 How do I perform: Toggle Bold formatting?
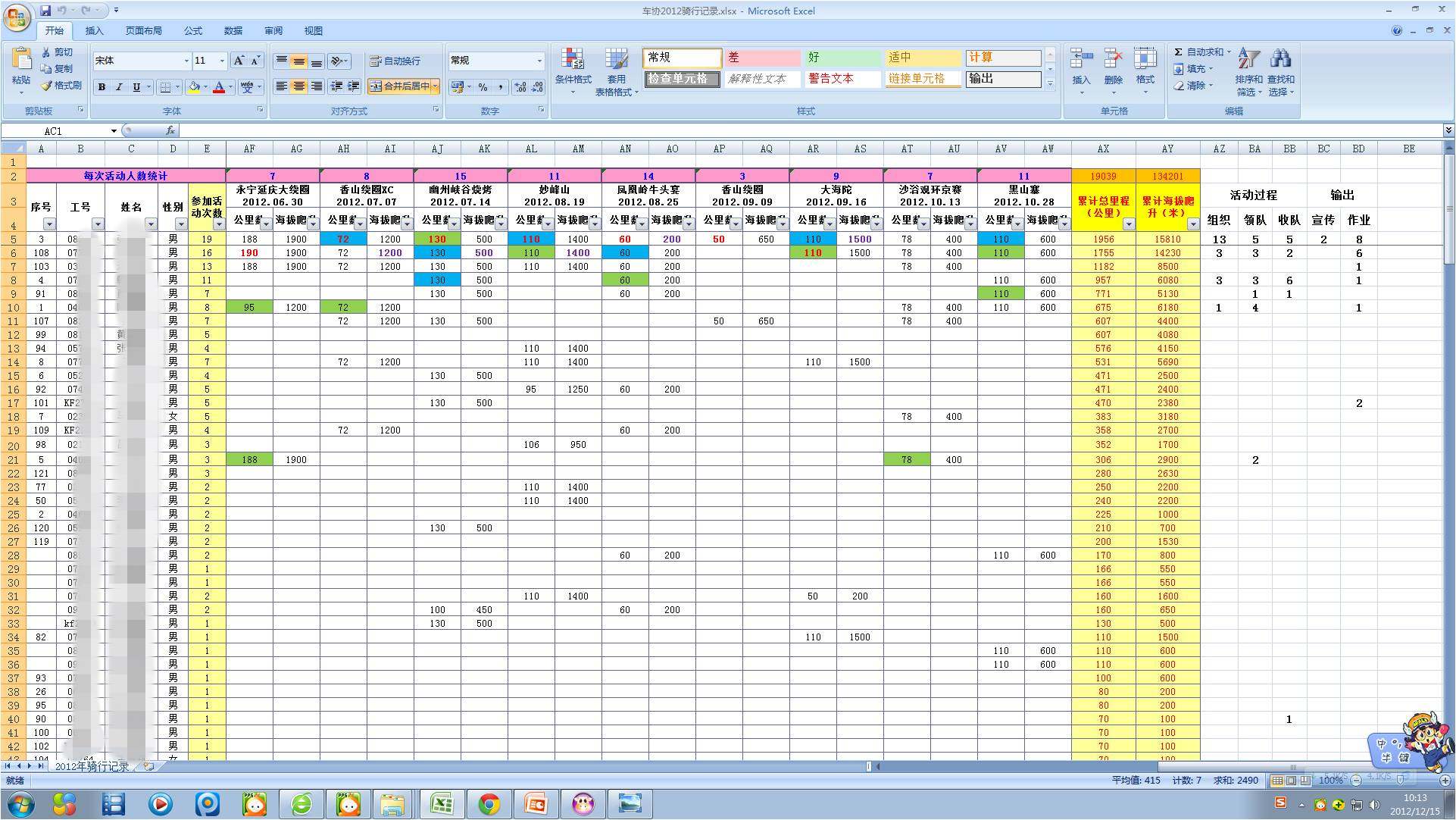click(x=102, y=87)
